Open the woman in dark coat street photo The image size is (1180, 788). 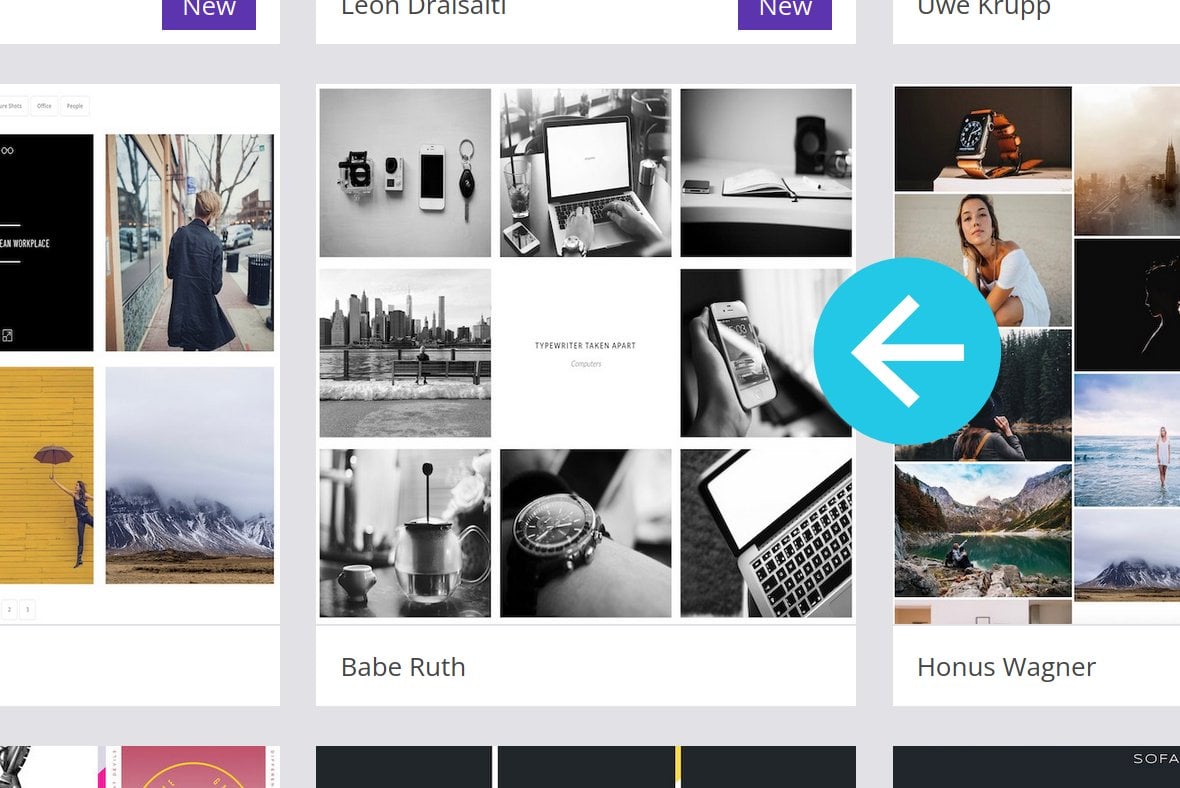pyautogui.click(x=190, y=242)
